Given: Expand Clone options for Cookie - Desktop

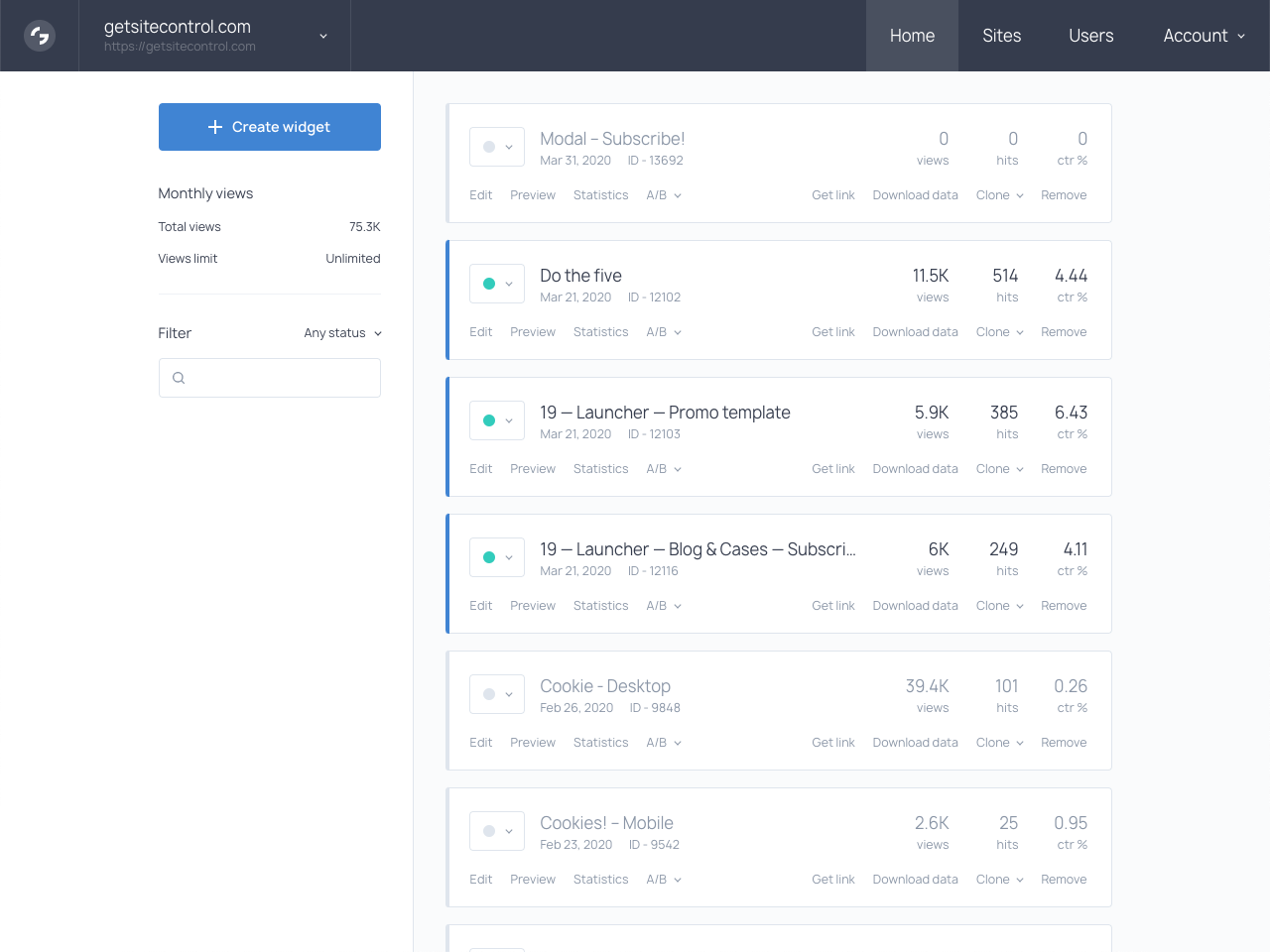Looking at the screenshot, I should click(999, 743).
